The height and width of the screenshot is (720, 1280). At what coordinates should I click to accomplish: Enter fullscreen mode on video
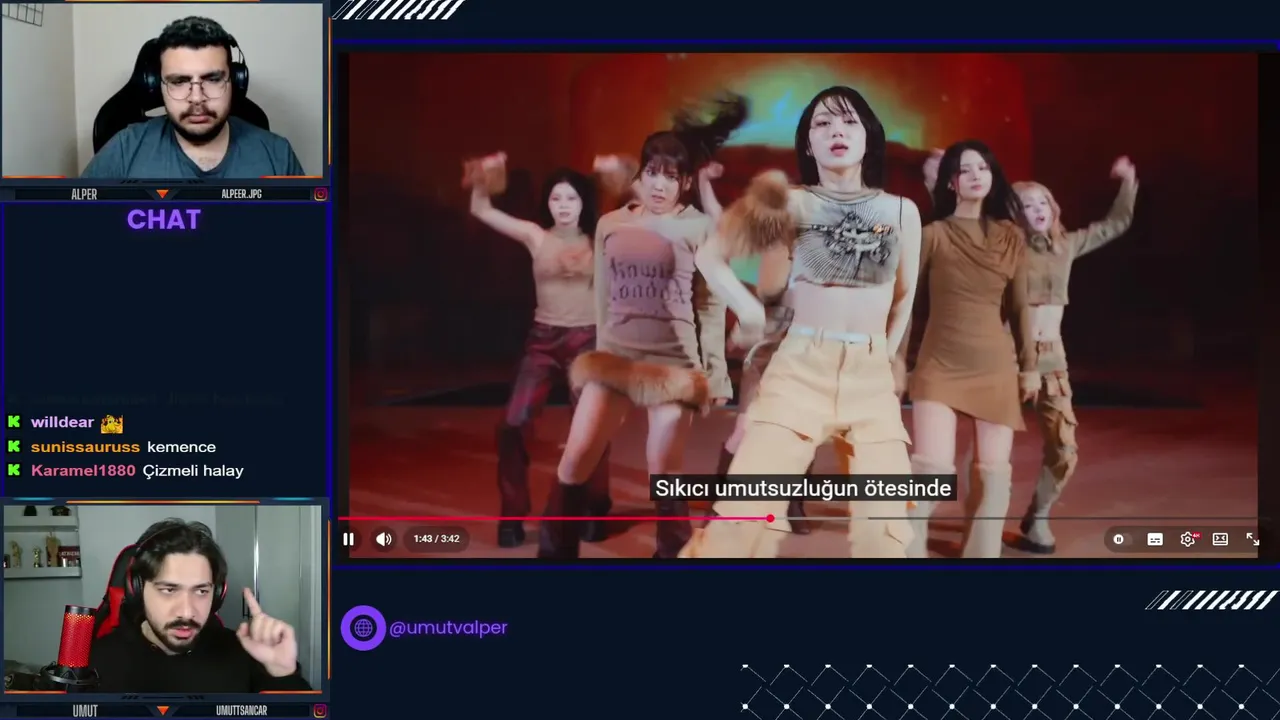pyautogui.click(x=1252, y=539)
